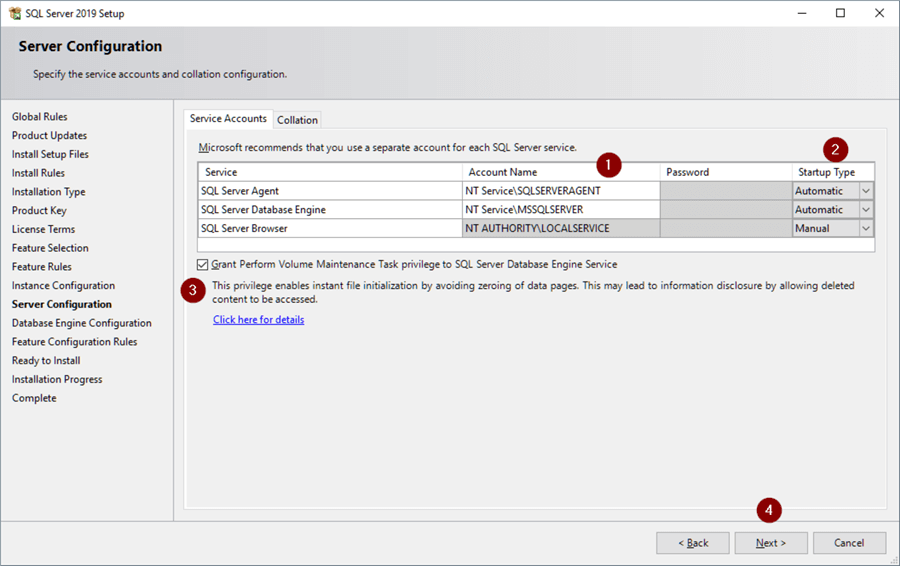Click the Microsoft recommends separate account text
Viewport: 900px width, 566px height.
(387, 148)
